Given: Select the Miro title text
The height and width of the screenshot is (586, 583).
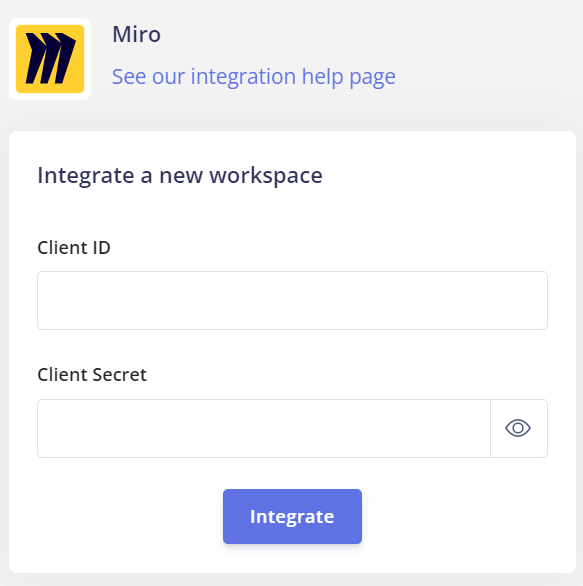Looking at the screenshot, I should tap(136, 34).
